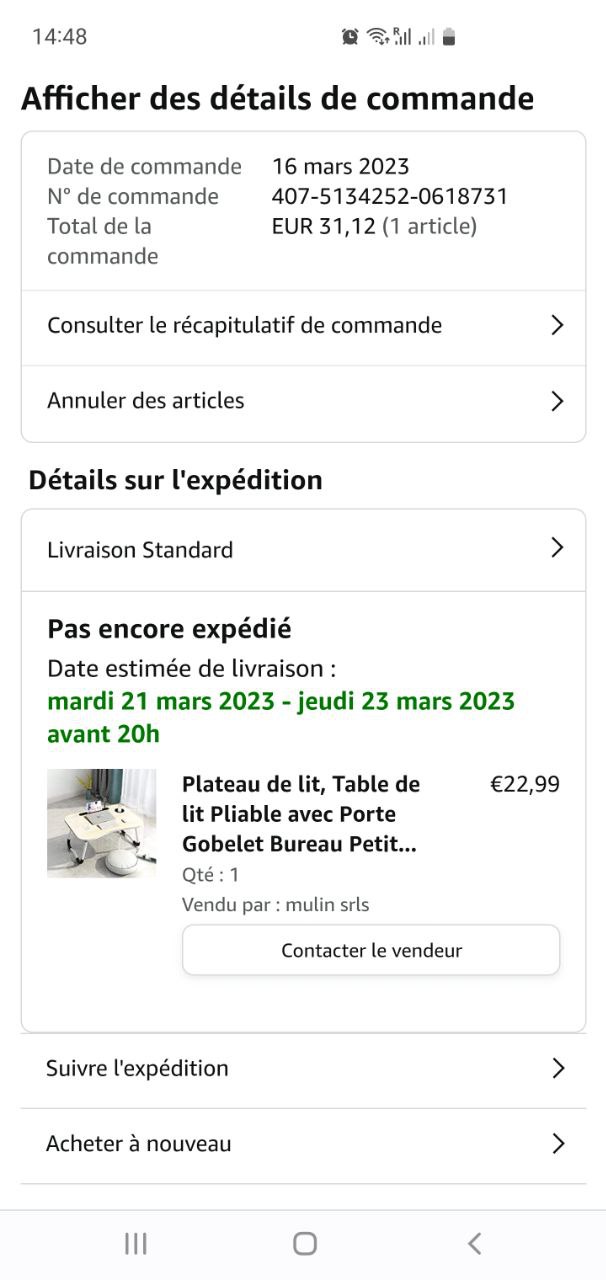This screenshot has height=1280, width=606.
Task: Tap chevron next to Annuler des articles
Action: tap(557, 401)
